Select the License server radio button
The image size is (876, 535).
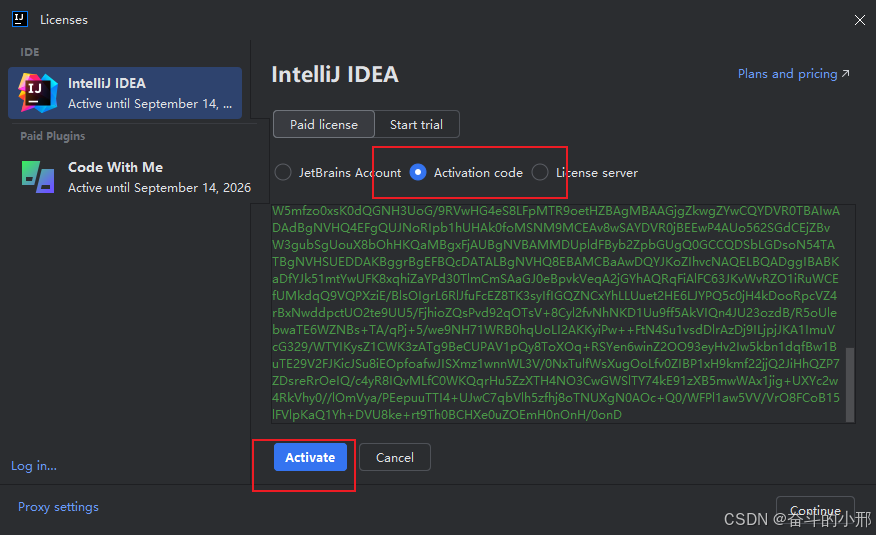pos(540,173)
